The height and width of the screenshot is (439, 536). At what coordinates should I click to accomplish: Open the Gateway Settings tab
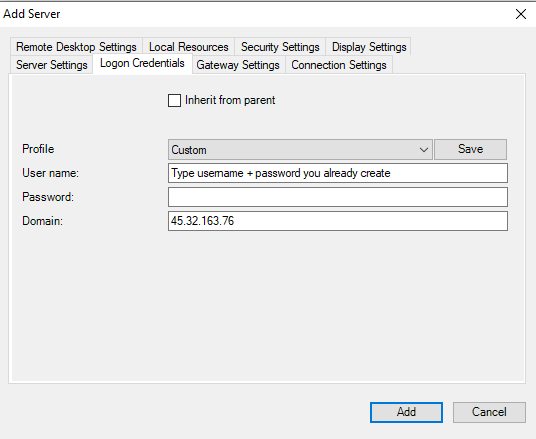click(238, 65)
